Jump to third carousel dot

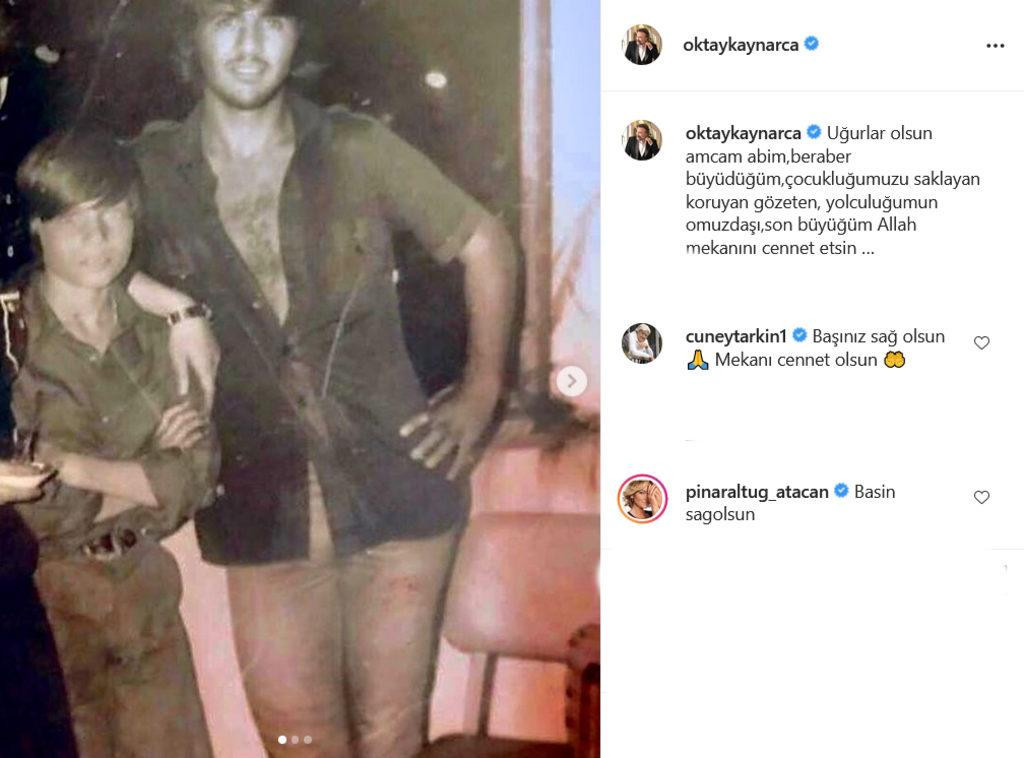308,740
